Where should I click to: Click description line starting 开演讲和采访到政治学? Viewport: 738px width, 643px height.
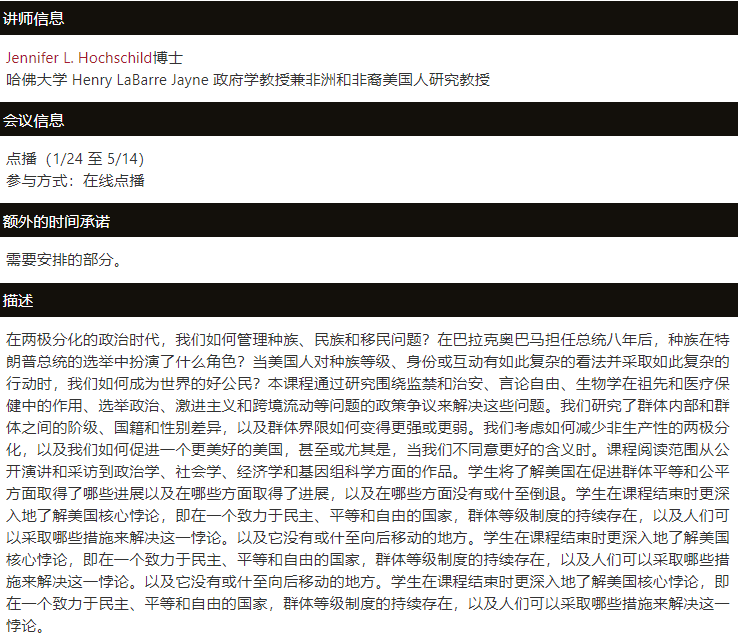click(368, 472)
